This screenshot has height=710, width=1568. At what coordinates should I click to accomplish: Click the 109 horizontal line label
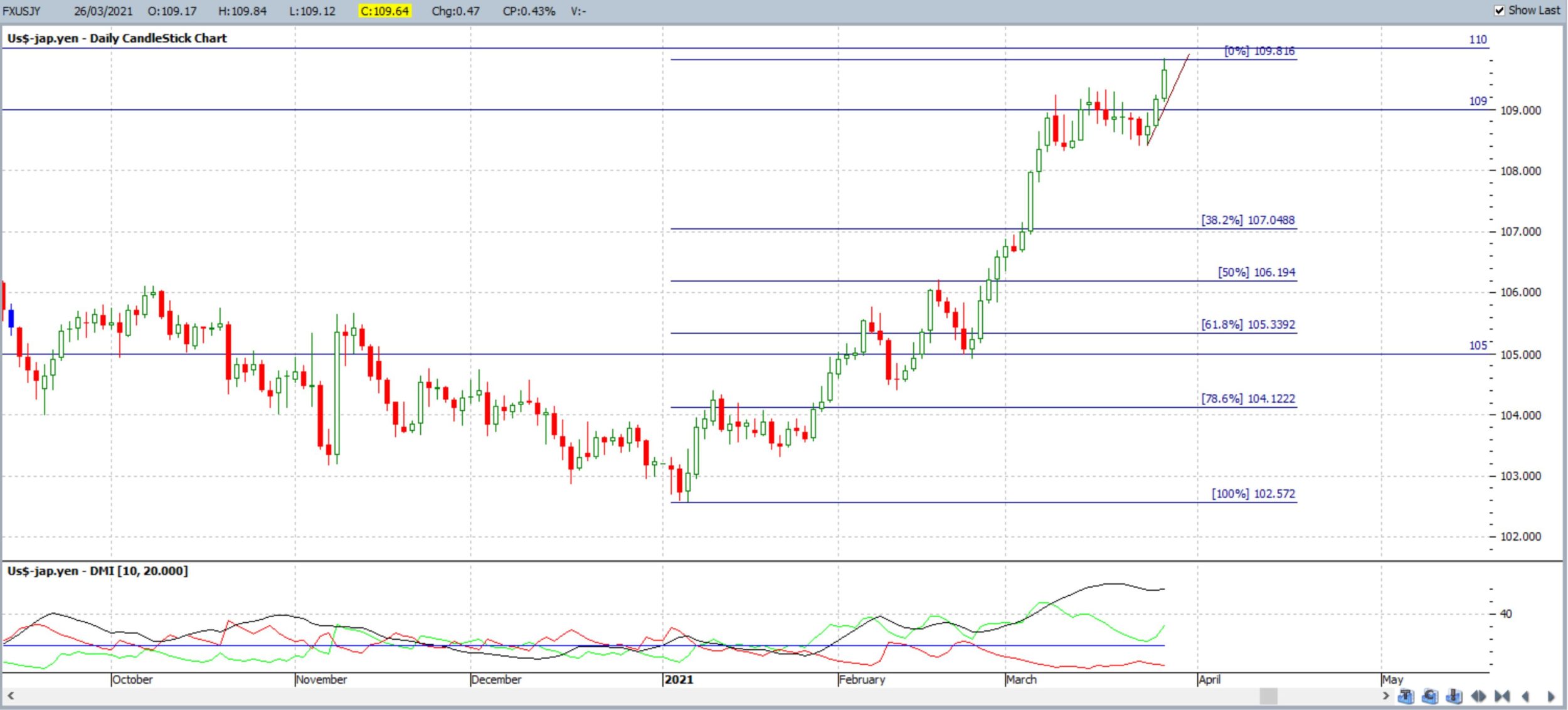pyautogui.click(x=1478, y=101)
